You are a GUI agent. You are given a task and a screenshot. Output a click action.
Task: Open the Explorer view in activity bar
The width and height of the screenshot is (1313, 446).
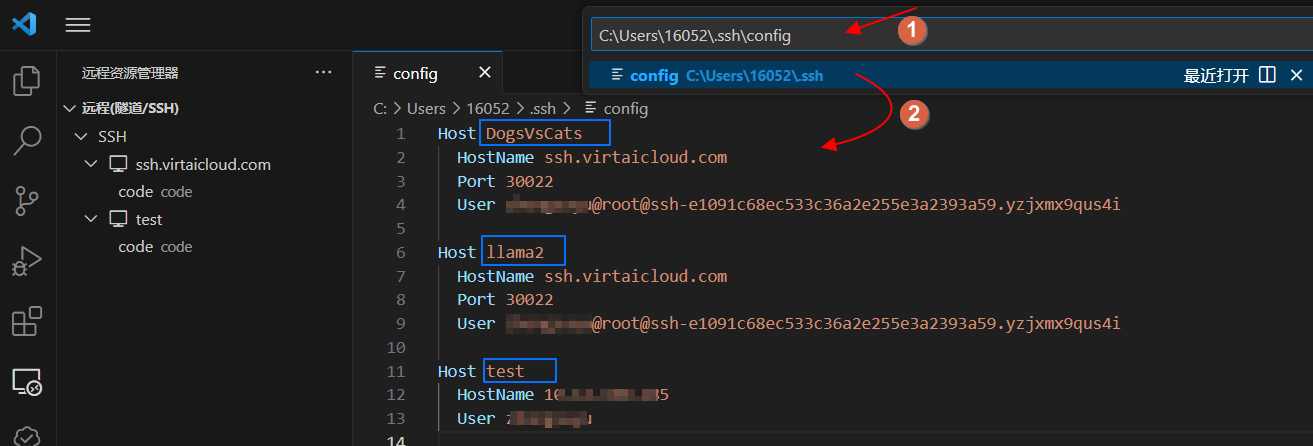click(x=27, y=81)
